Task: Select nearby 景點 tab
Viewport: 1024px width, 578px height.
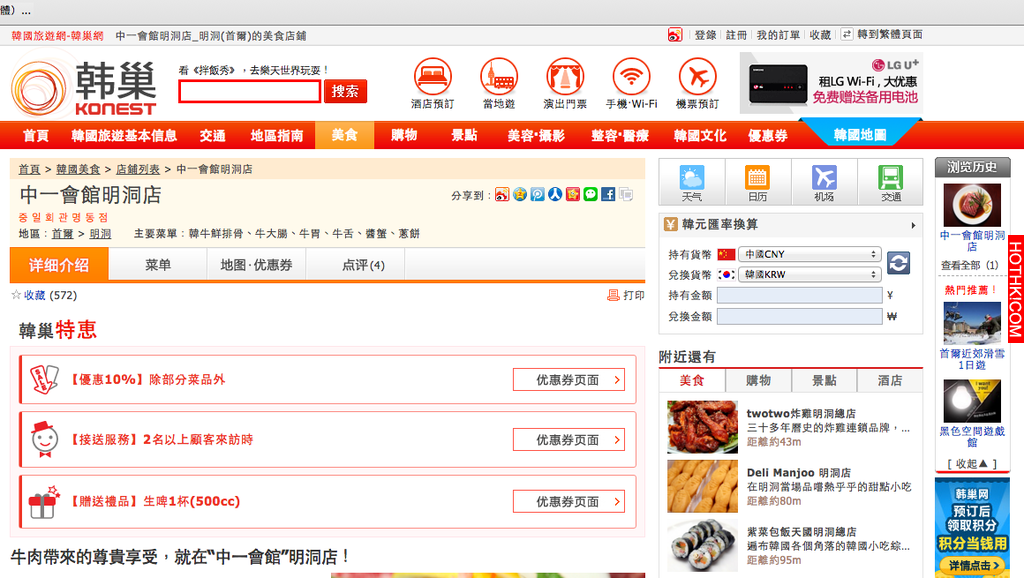Action: coord(824,380)
